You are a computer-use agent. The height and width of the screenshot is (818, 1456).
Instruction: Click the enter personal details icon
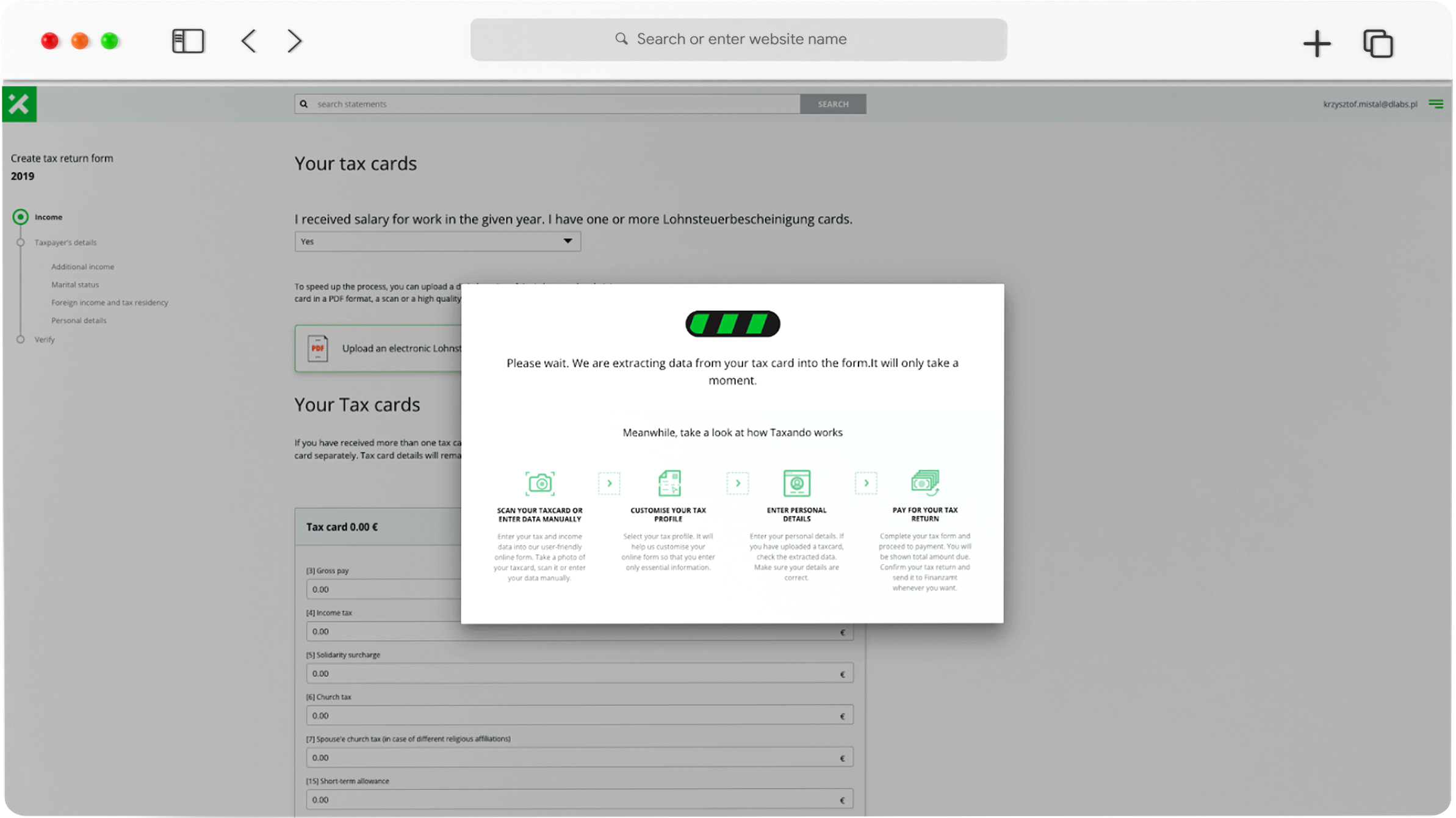[x=796, y=483]
